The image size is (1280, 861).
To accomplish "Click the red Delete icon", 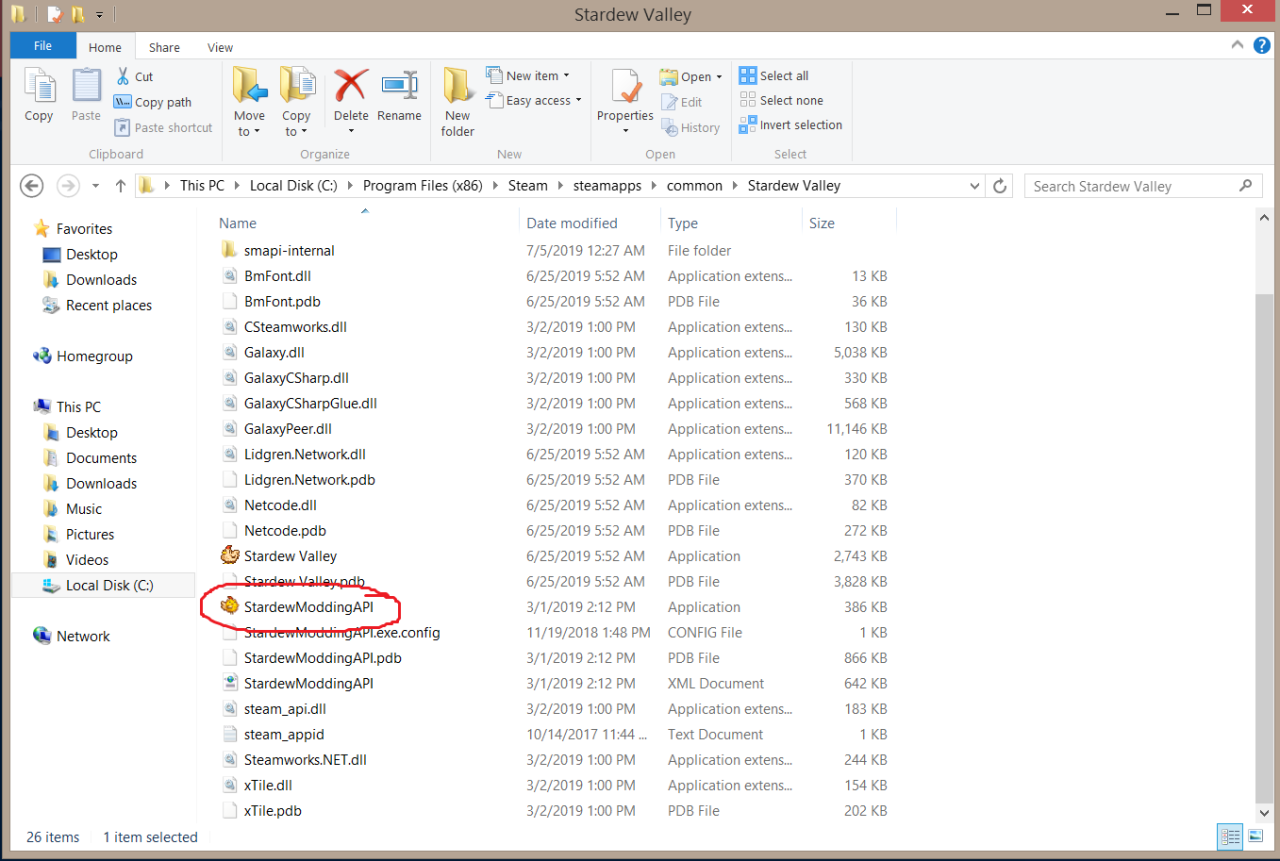I will (x=351, y=85).
